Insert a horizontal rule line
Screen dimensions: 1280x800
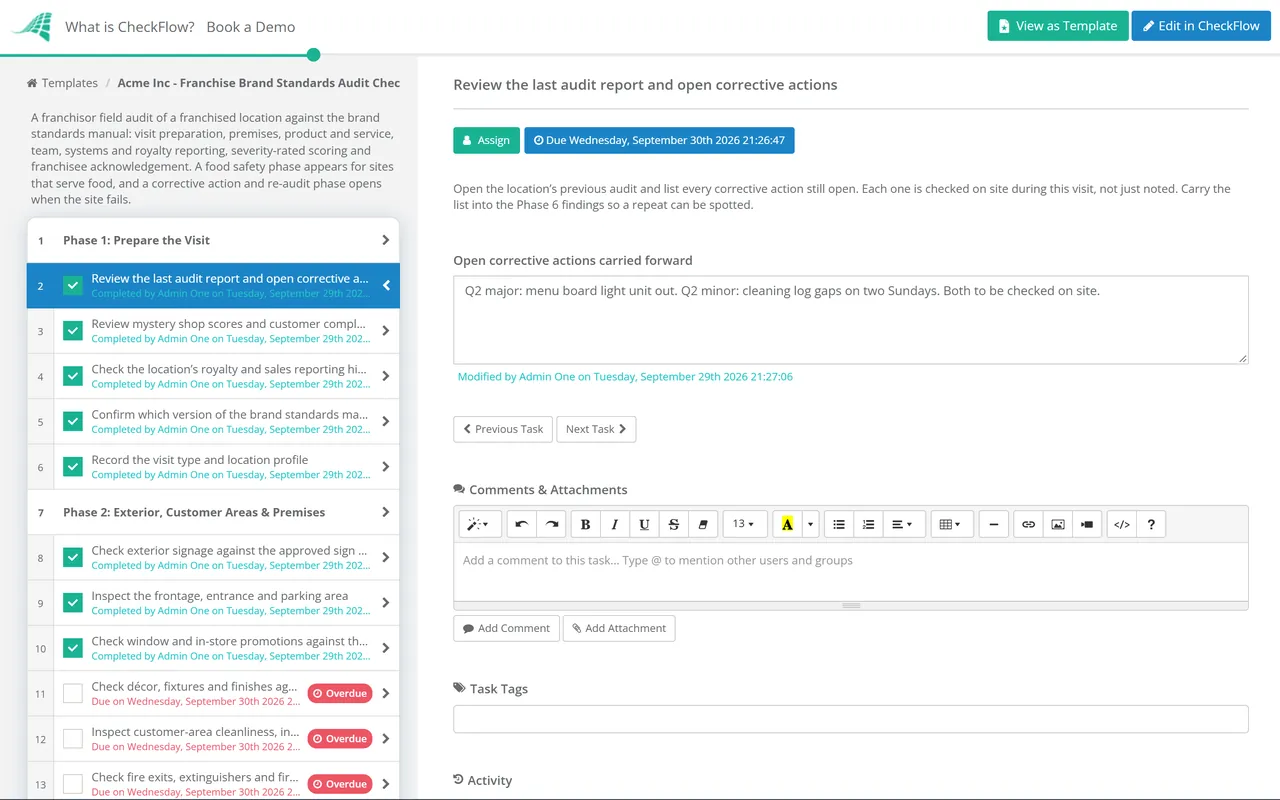pyautogui.click(x=994, y=524)
